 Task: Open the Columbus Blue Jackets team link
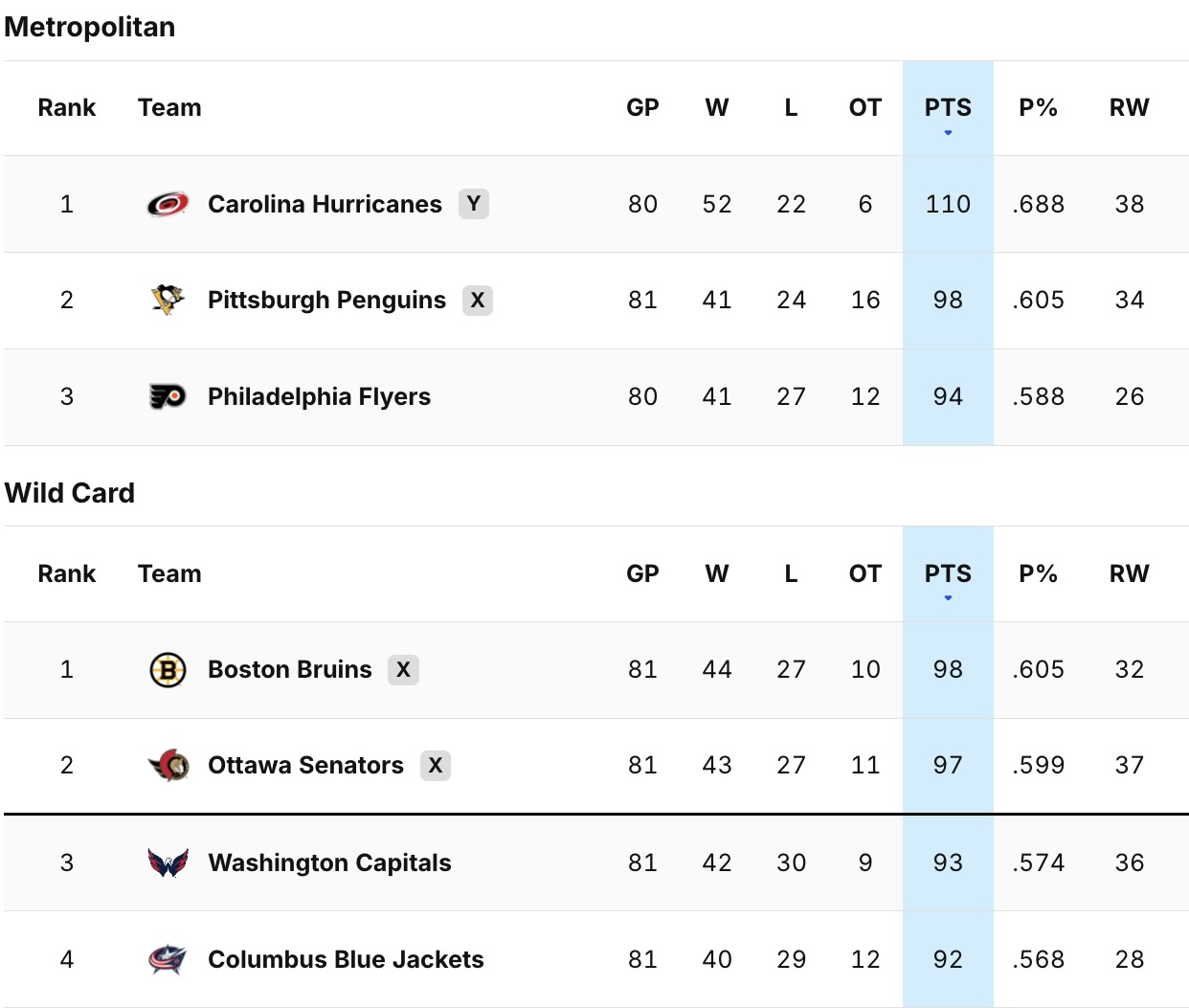pos(346,959)
